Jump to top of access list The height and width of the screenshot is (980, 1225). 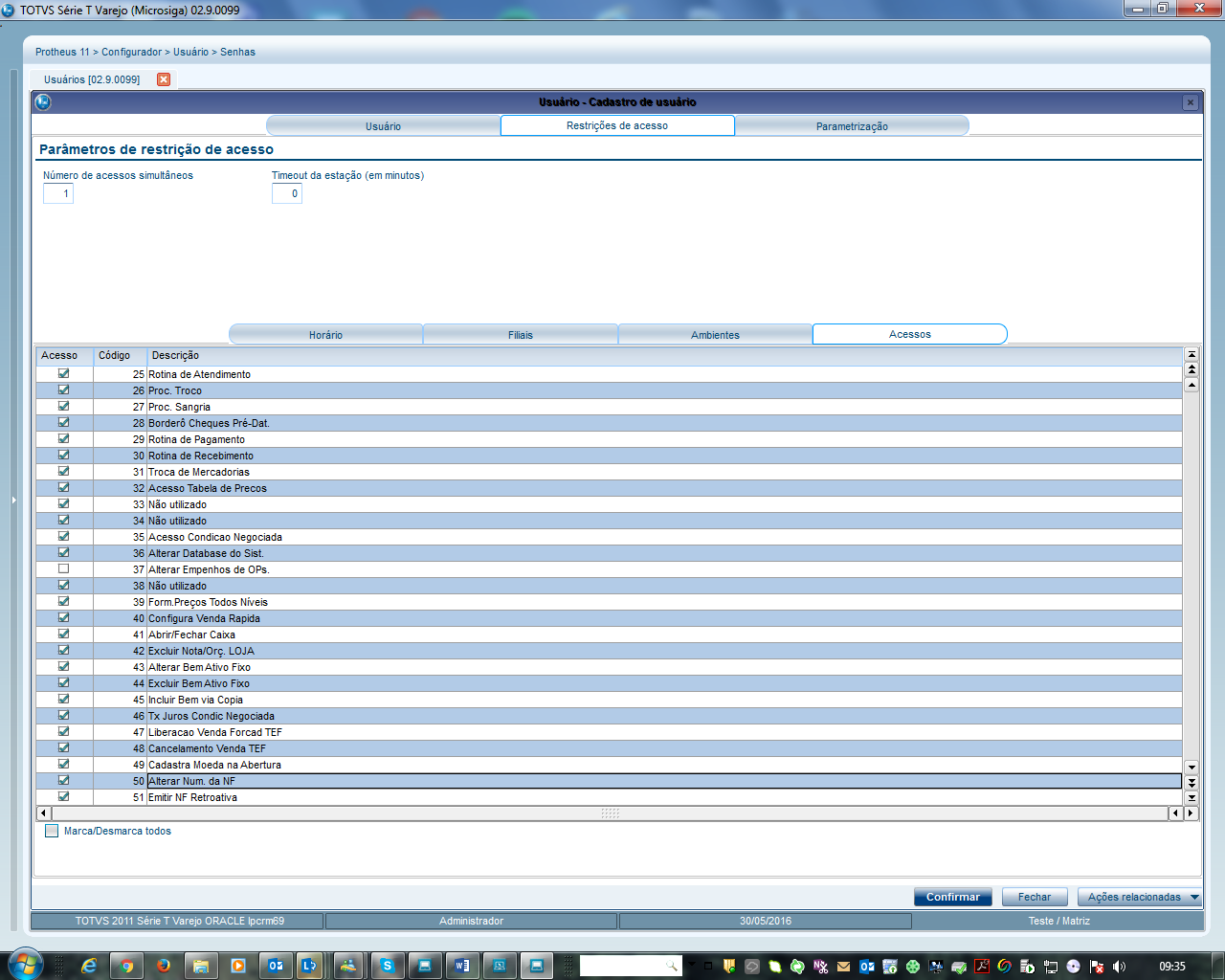pos(1192,355)
